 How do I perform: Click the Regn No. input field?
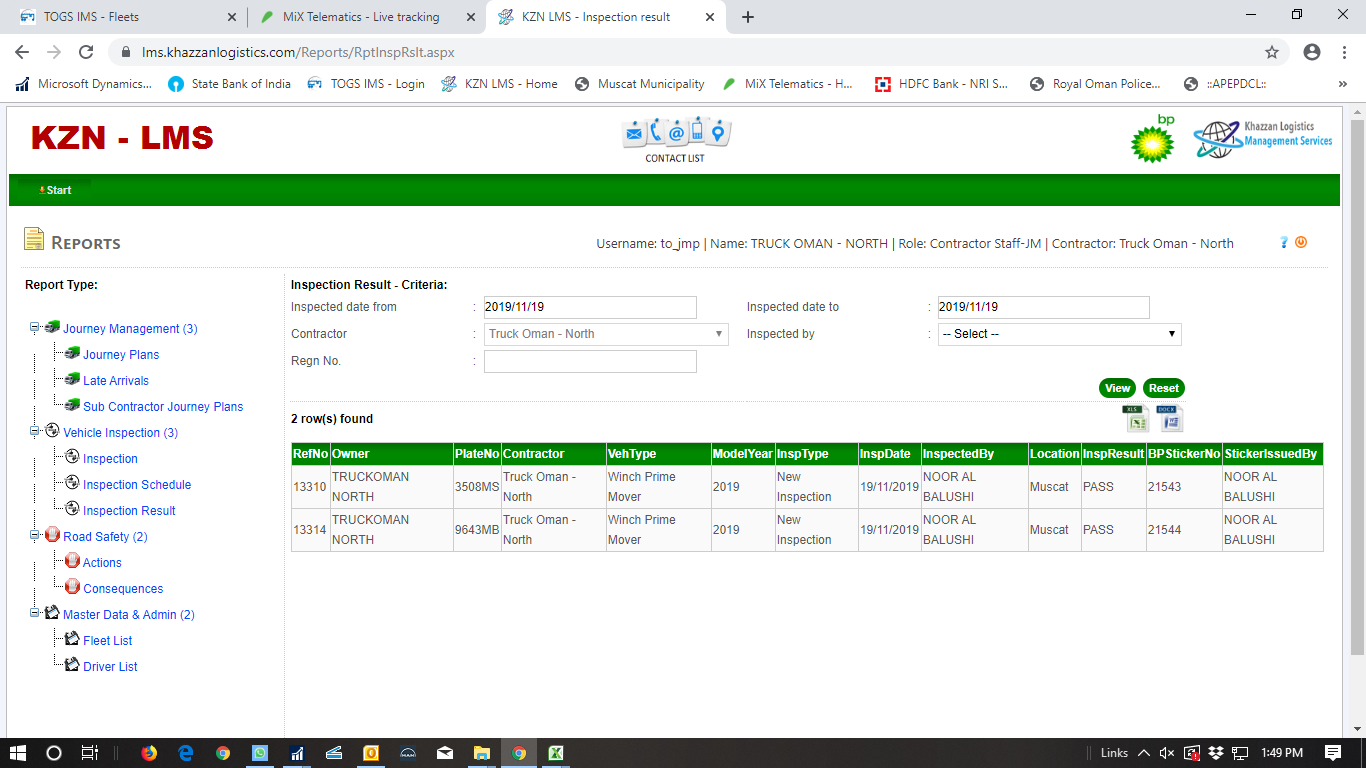(590, 361)
